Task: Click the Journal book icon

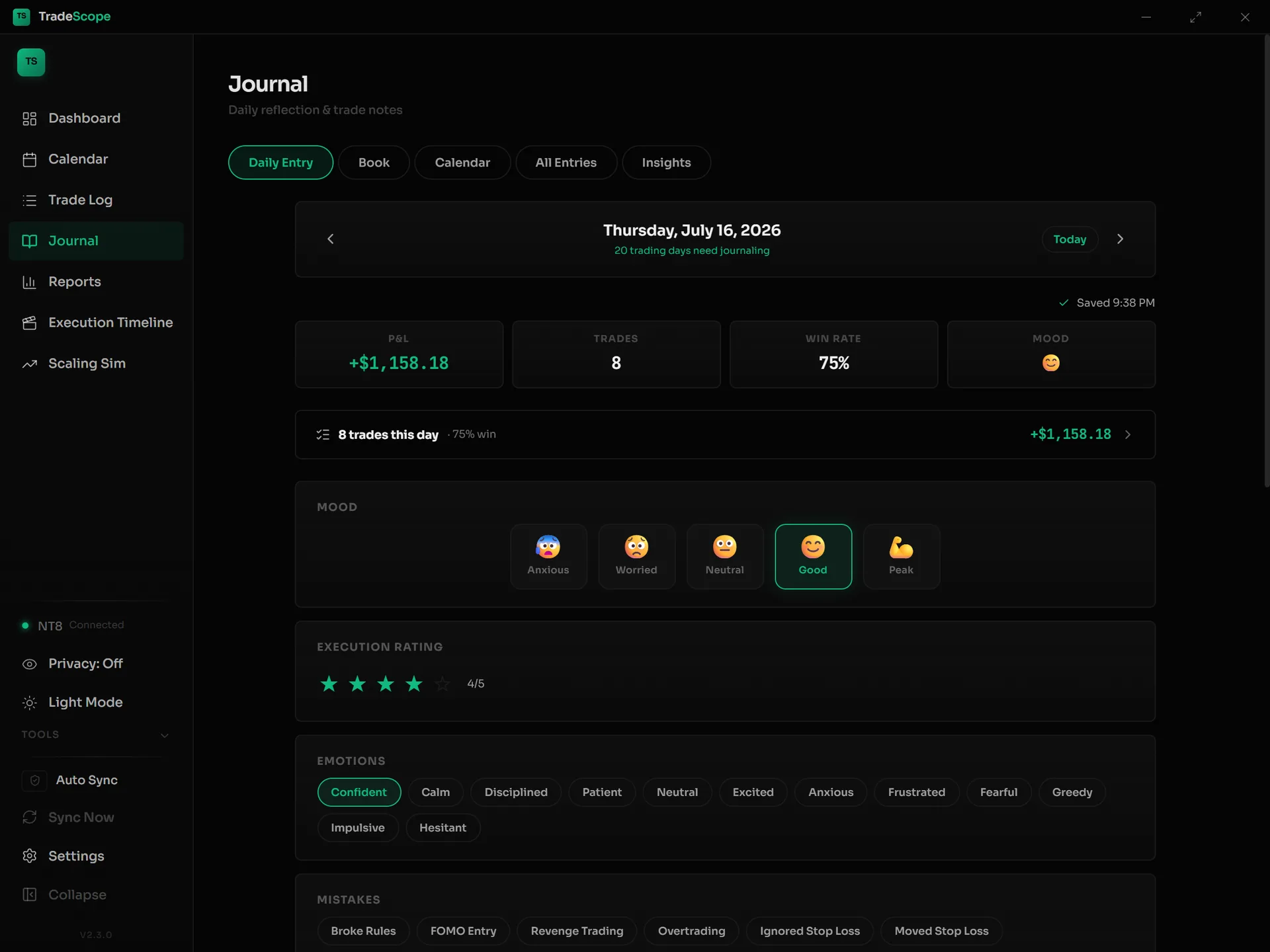Action: click(x=29, y=241)
